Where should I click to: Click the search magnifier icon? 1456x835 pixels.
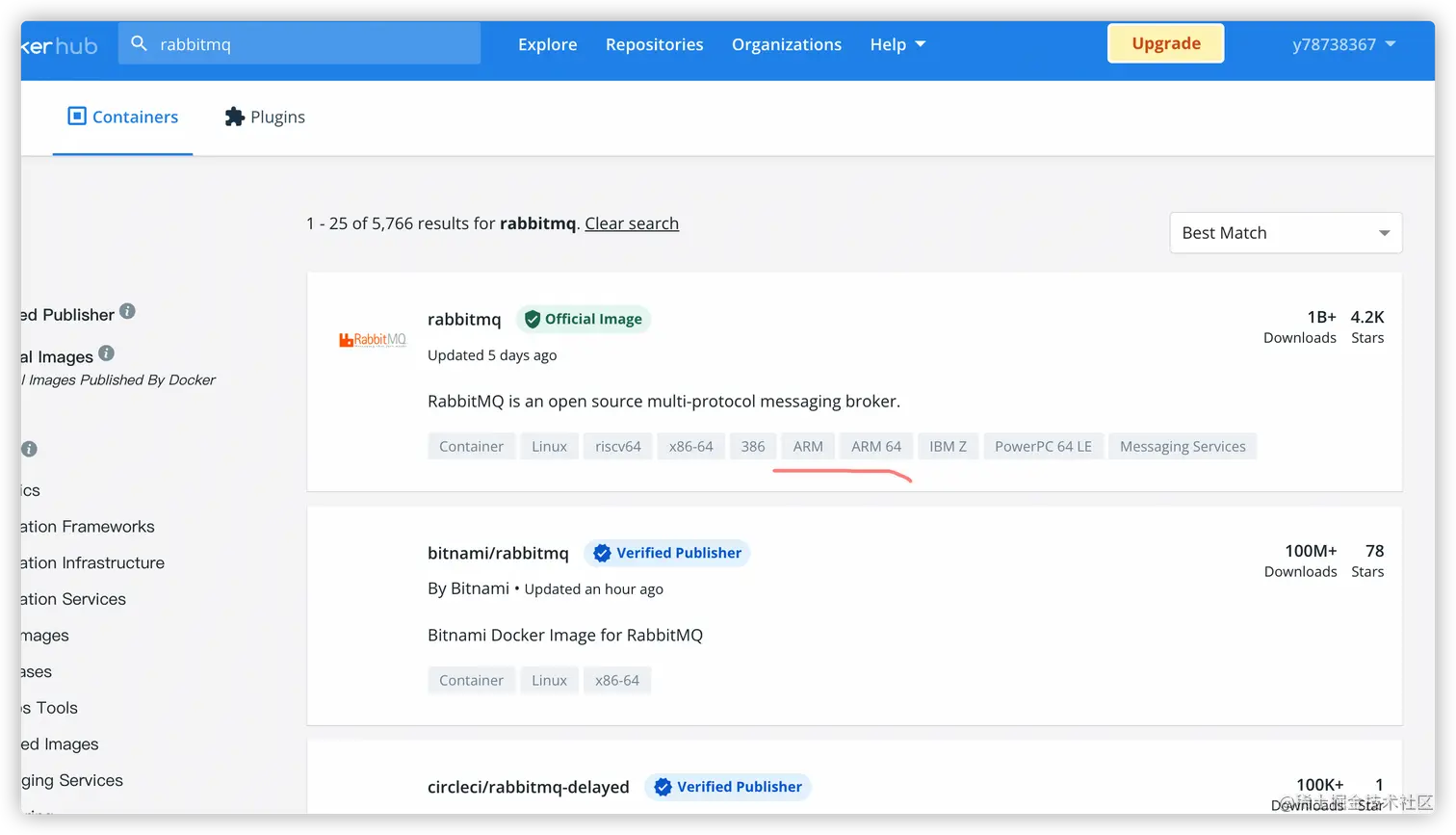(139, 43)
